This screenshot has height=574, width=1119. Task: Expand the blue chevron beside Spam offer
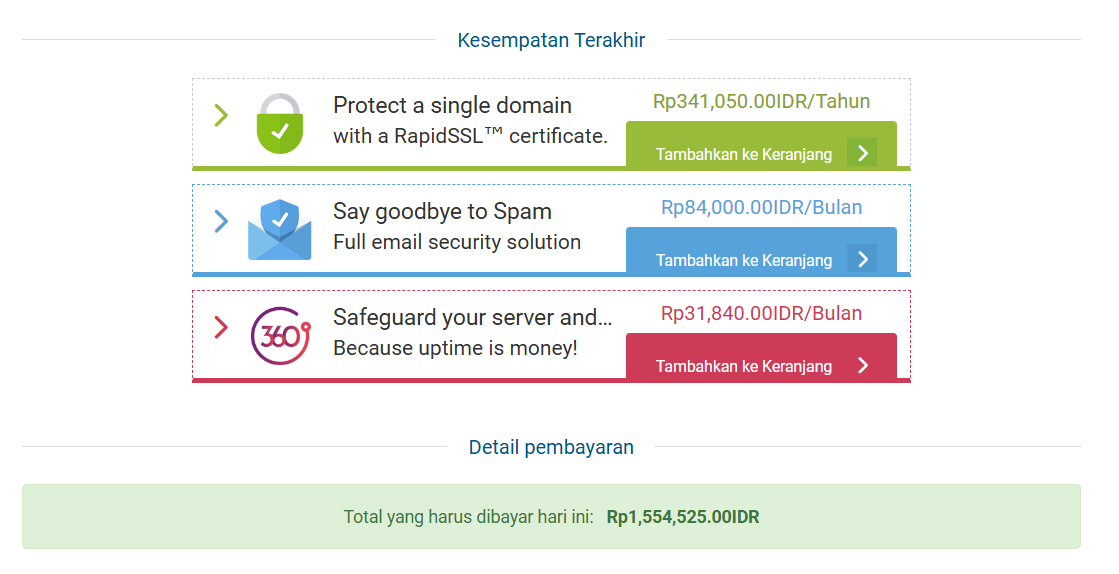point(221,221)
